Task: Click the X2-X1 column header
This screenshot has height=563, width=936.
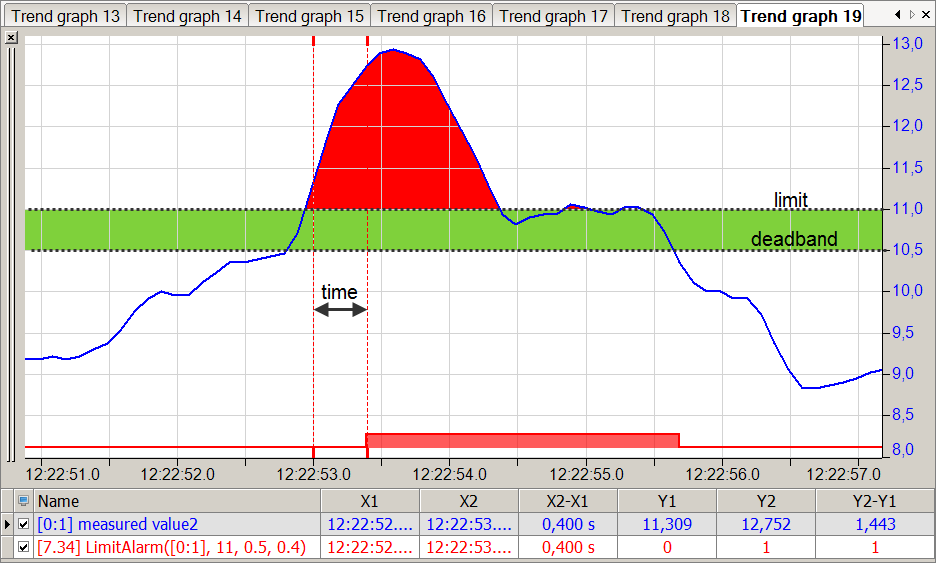Action: click(x=568, y=501)
